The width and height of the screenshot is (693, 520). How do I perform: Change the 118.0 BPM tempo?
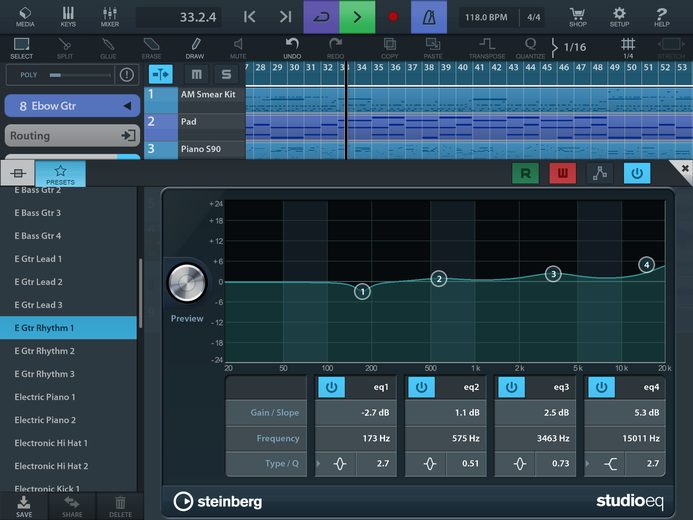(x=486, y=17)
